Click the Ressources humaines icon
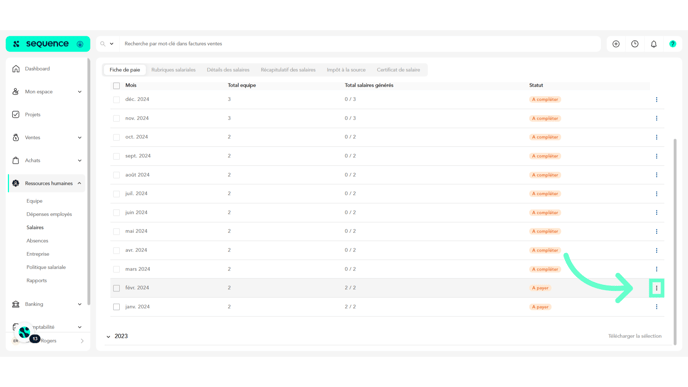The image size is (688, 387). pyautogui.click(x=16, y=183)
